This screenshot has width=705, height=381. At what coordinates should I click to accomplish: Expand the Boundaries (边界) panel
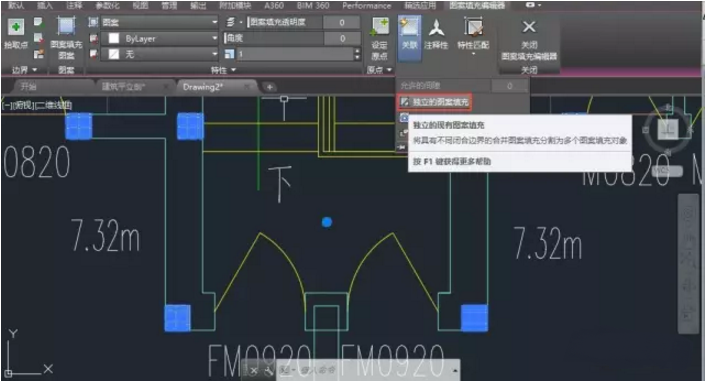point(24,70)
